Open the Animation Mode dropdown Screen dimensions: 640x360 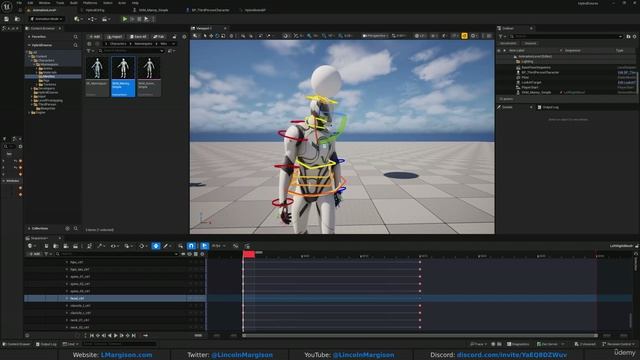(47, 19)
